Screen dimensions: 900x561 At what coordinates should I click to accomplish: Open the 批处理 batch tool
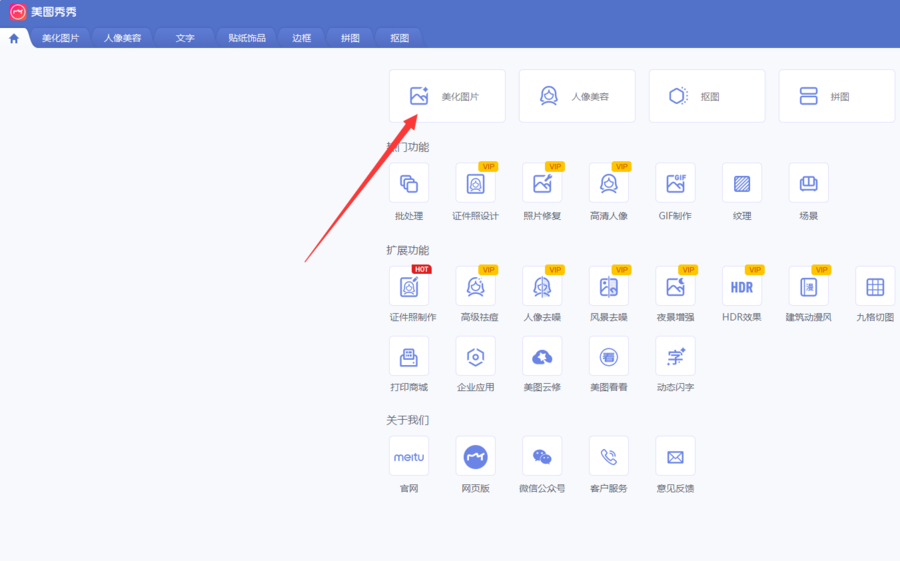[409, 183]
